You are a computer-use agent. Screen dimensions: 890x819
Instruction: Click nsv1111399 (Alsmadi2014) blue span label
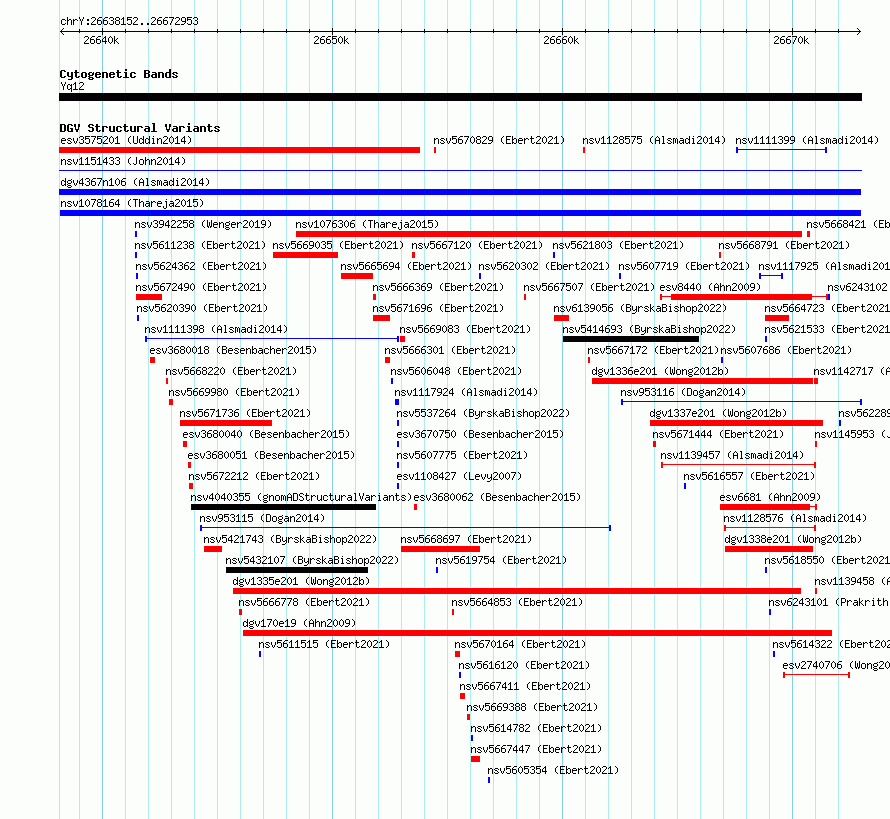point(807,140)
